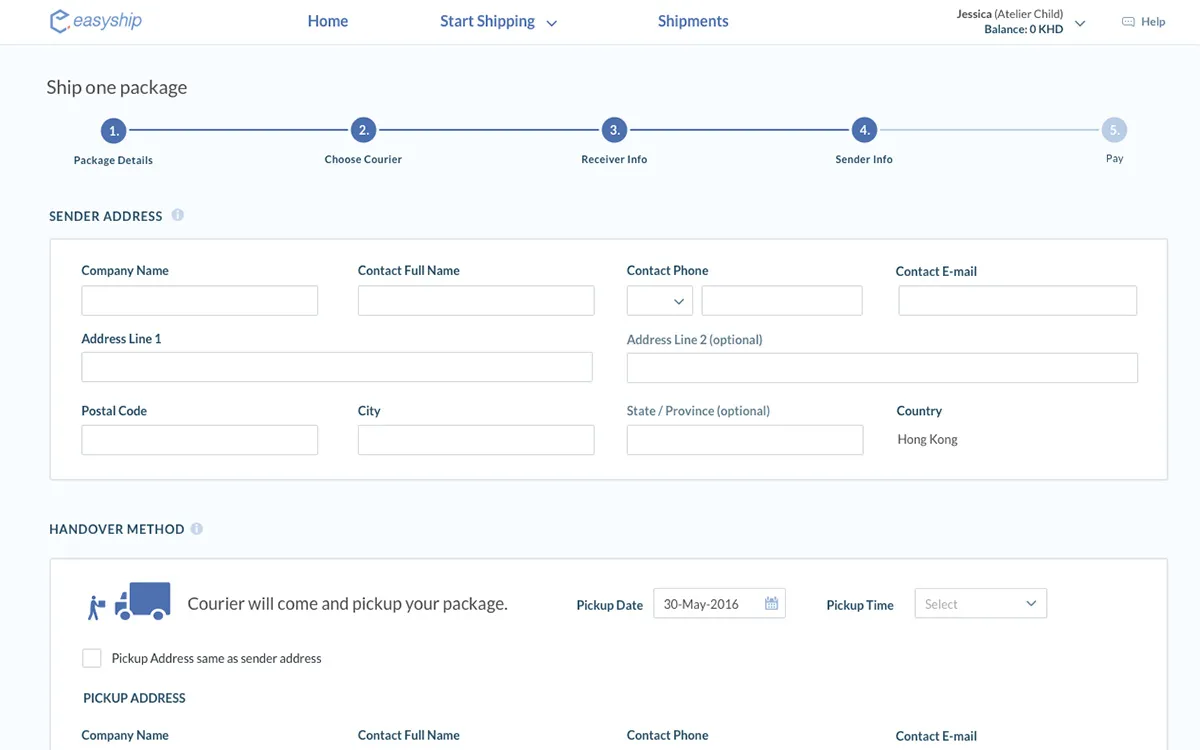1200x750 pixels.
Task: Open the Home page
Action: (328, 21)
